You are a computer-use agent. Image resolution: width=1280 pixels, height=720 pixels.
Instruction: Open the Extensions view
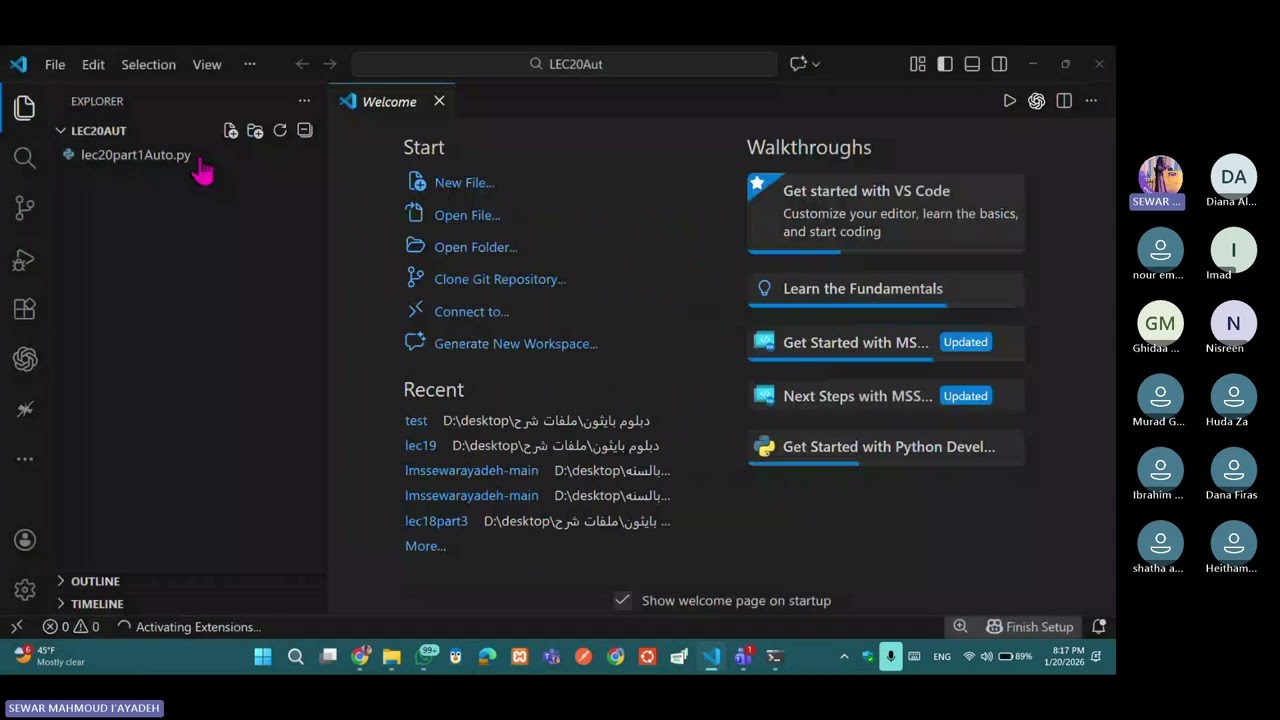25,309
